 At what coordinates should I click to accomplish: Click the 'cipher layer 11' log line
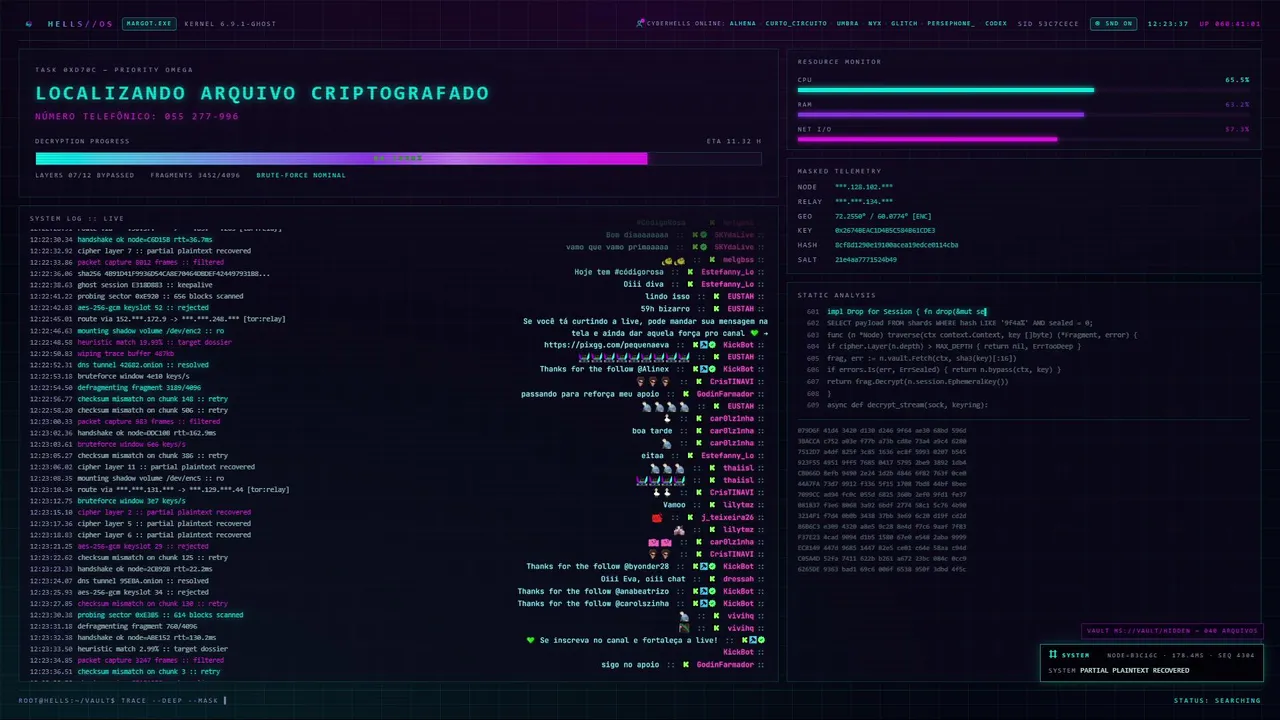[x=142, y=467]
